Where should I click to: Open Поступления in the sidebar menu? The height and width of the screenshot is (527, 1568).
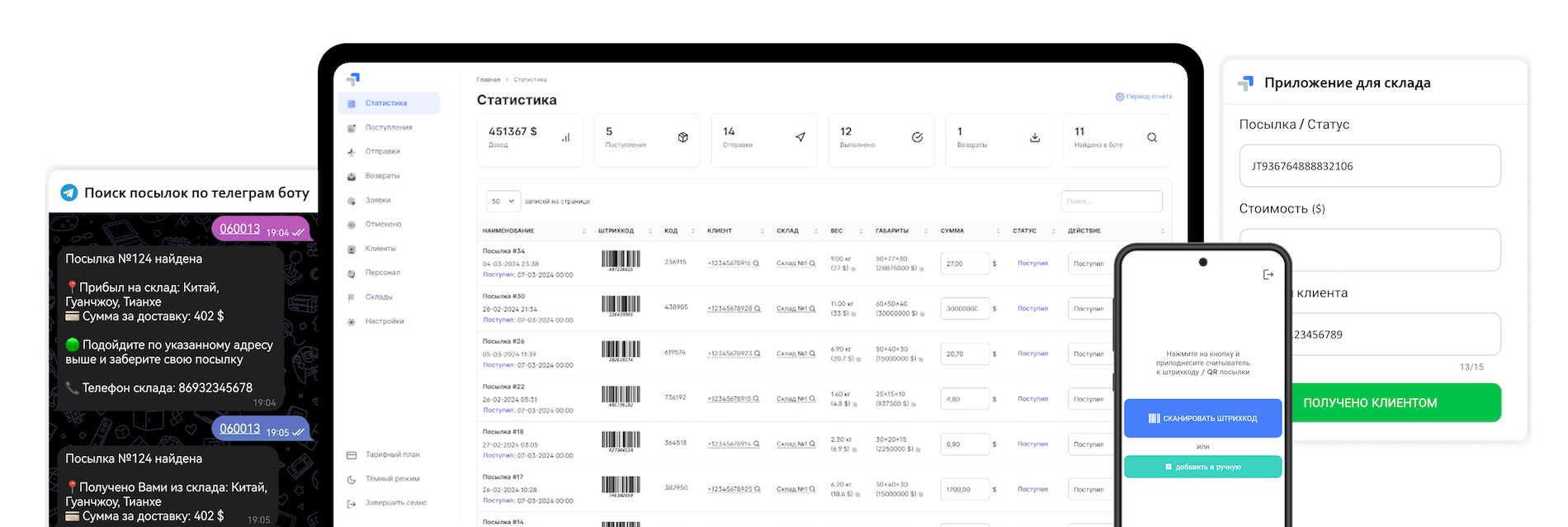tap(388, 128)
